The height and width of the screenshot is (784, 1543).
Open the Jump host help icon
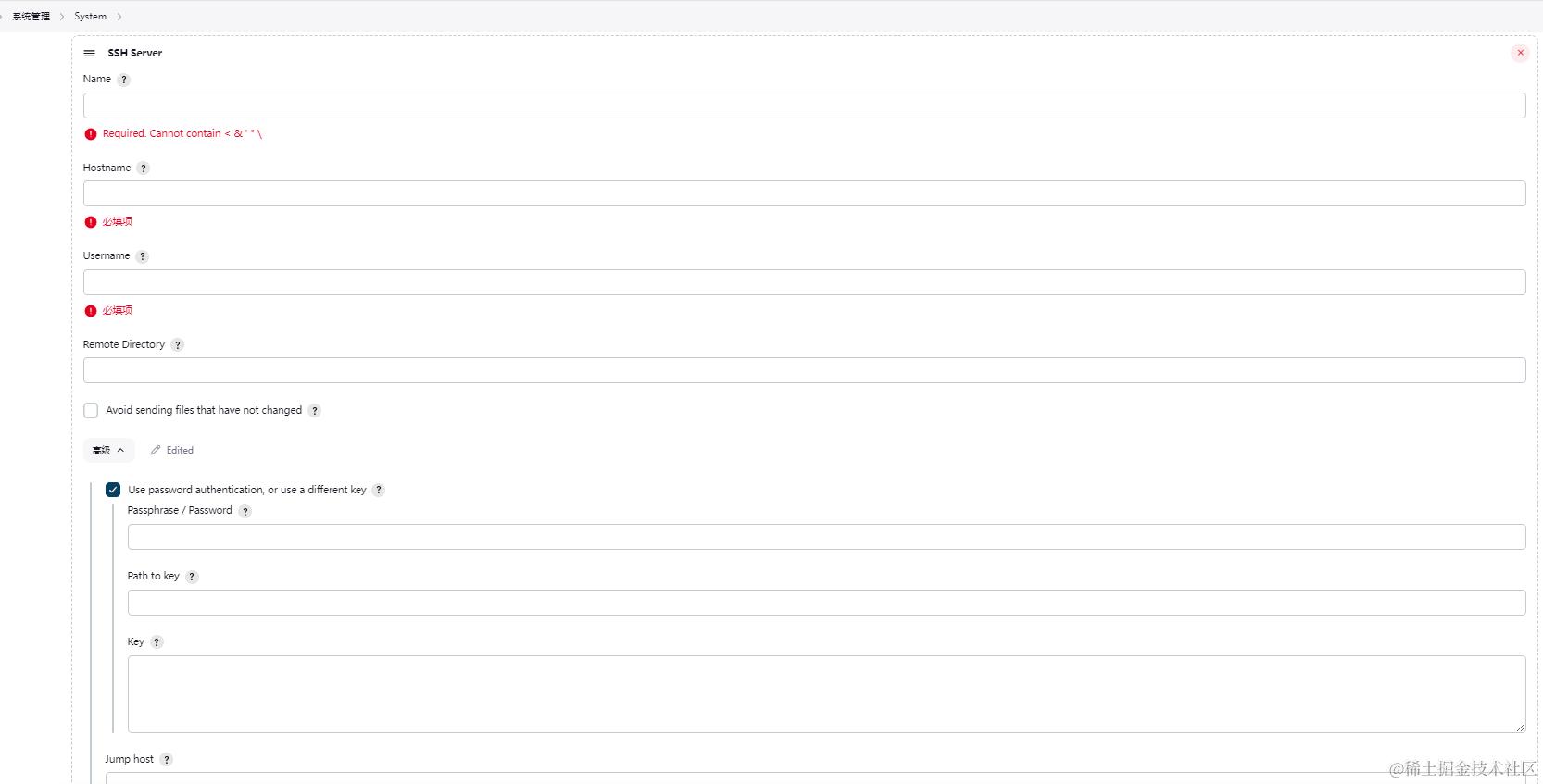pos(167,760)
